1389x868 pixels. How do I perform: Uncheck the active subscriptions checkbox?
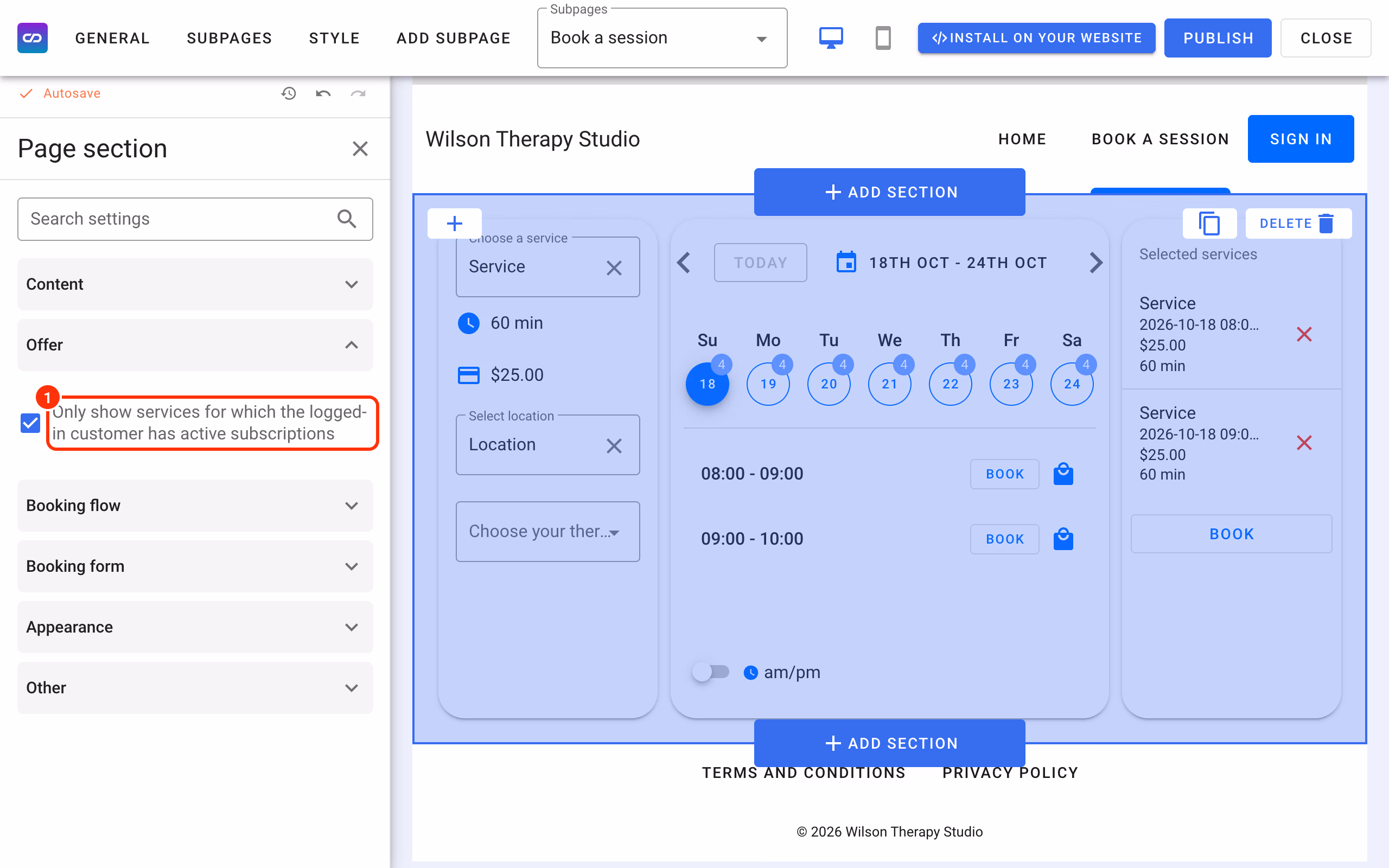[30, 423]
